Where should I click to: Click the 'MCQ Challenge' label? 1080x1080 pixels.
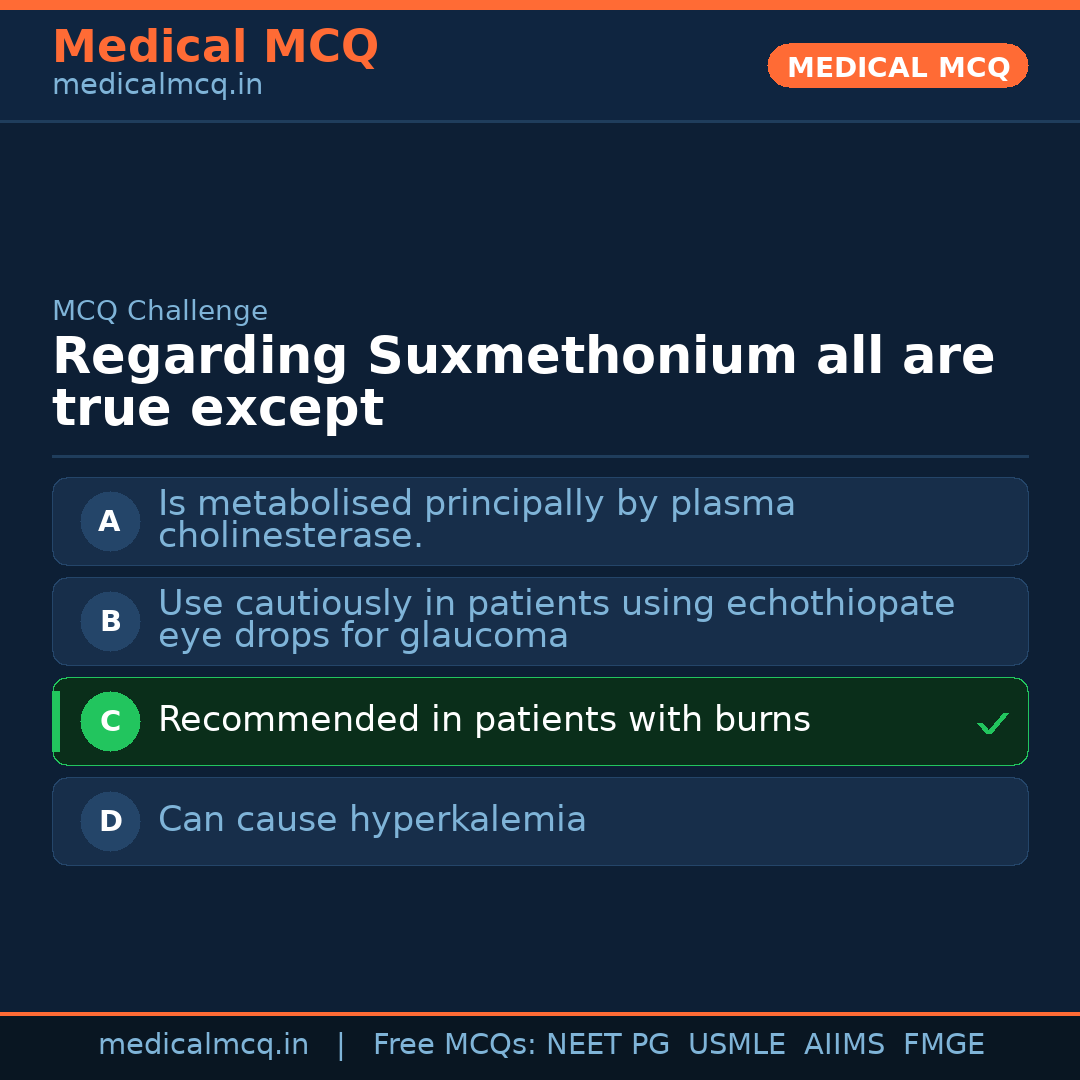click(160, 311)
